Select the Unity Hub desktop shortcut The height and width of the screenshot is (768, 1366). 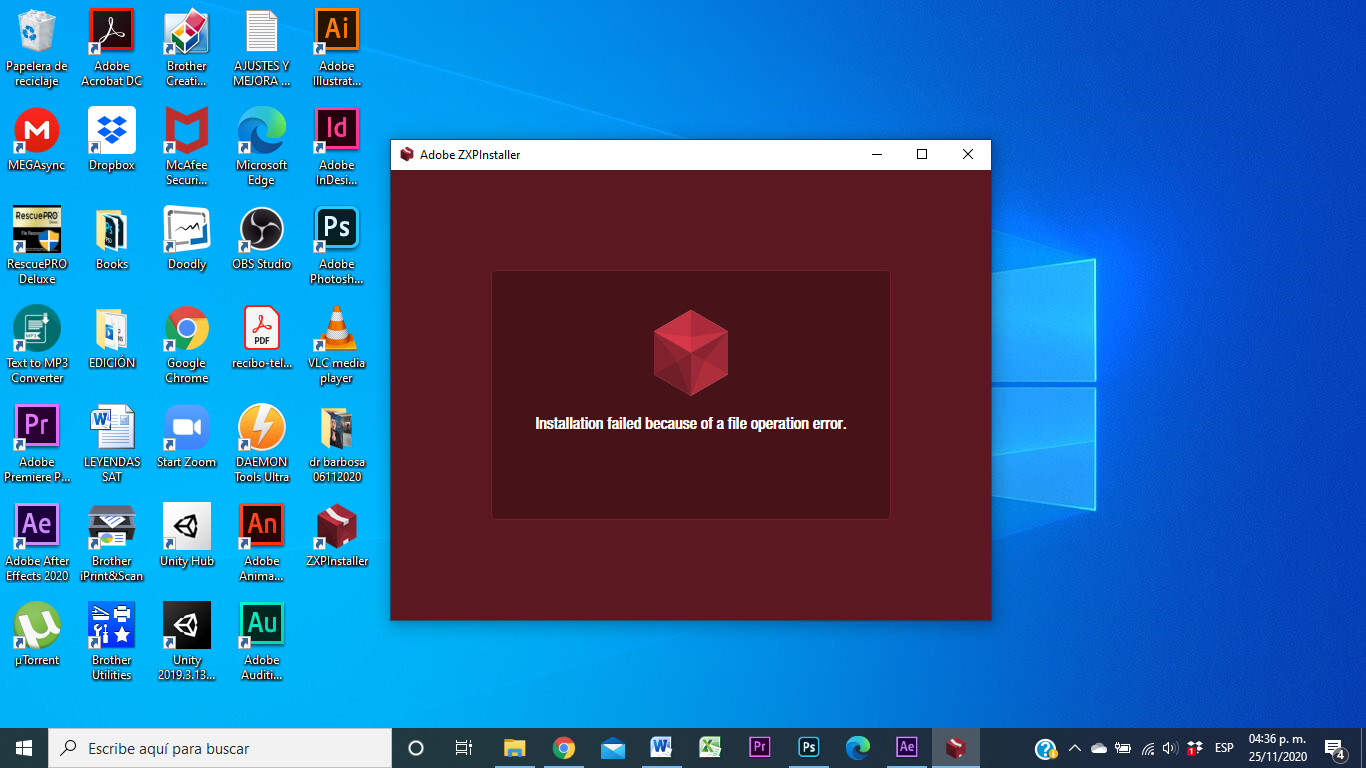[187, 535]
